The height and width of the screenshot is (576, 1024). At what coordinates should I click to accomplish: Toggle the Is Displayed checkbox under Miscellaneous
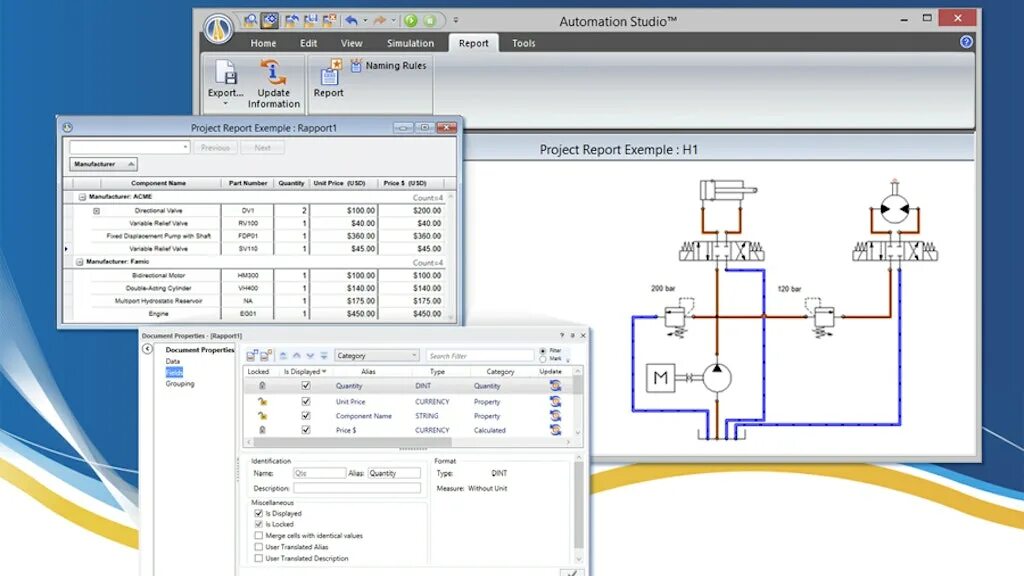pos(259,513)
